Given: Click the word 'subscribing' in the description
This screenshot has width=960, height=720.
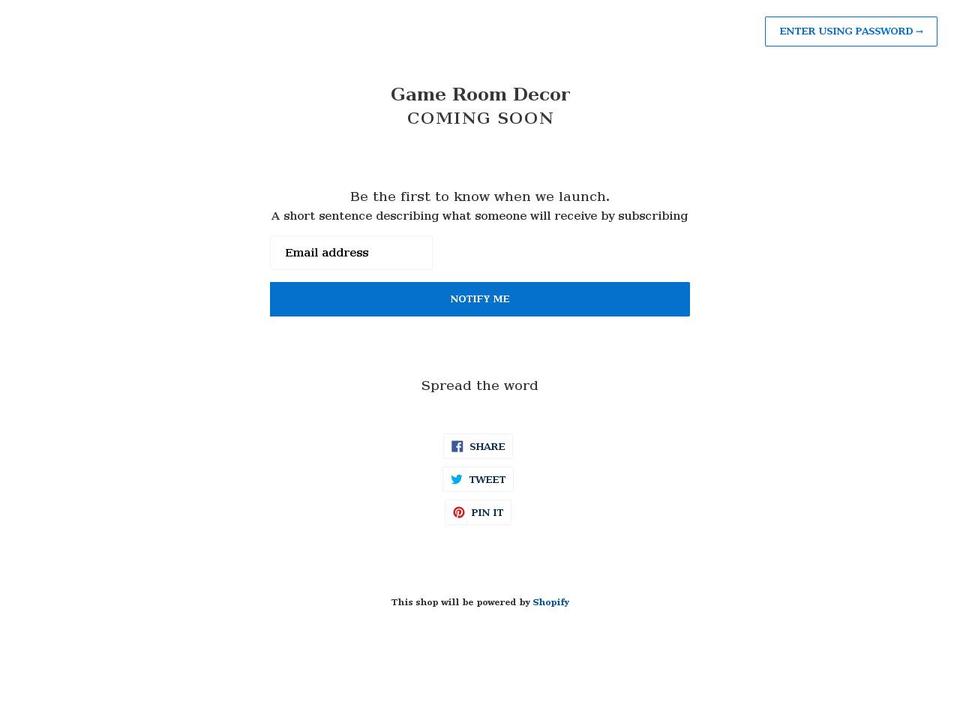Looking at the screenshot, I should coord(652,216).
